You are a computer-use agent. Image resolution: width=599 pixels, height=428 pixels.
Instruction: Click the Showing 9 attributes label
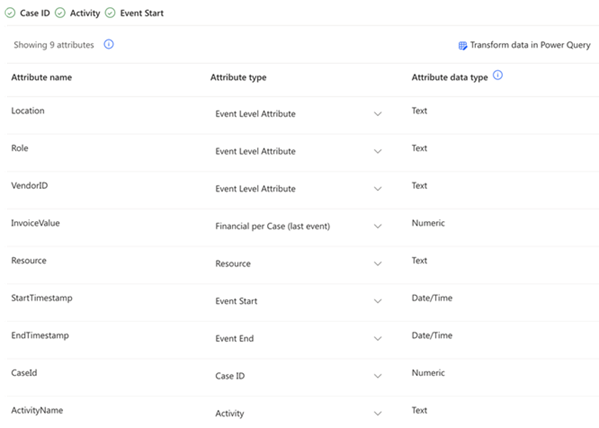click(54, 45)
